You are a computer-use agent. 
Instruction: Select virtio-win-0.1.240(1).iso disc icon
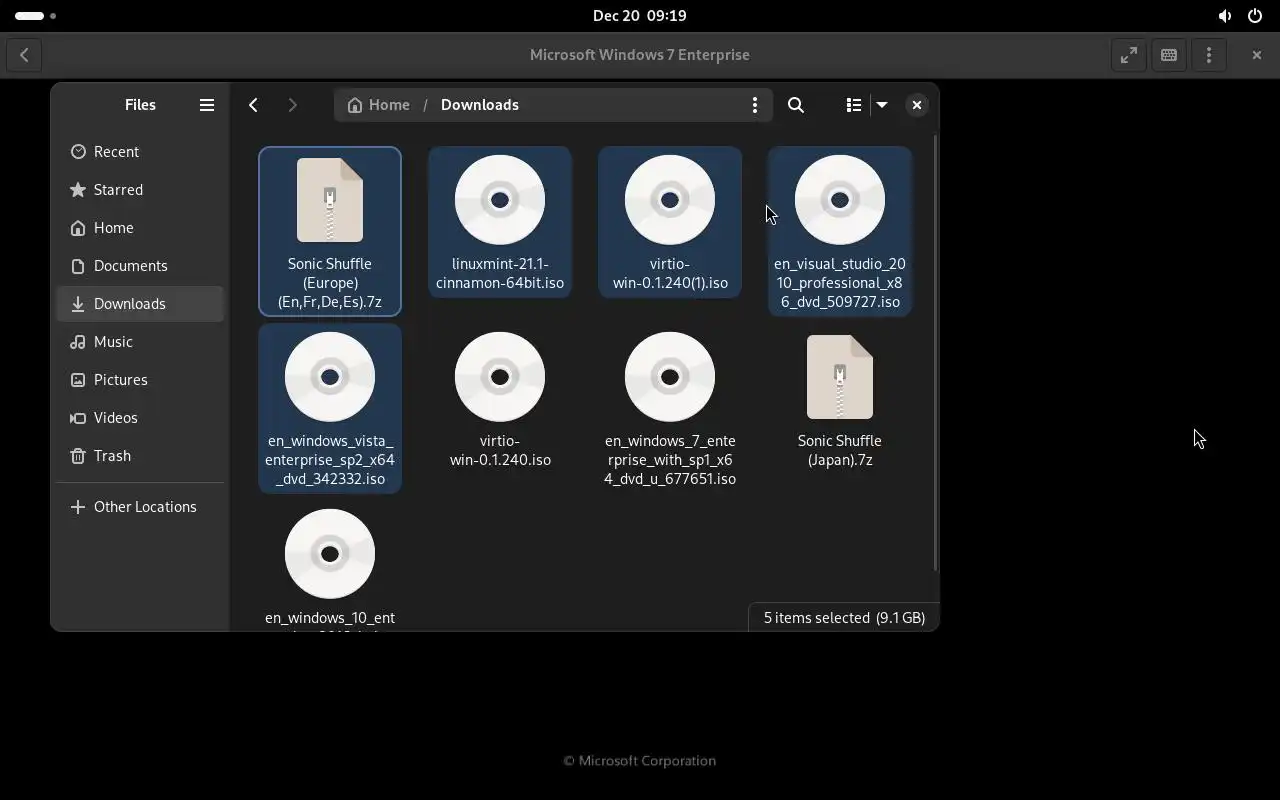tap(670, 200)
